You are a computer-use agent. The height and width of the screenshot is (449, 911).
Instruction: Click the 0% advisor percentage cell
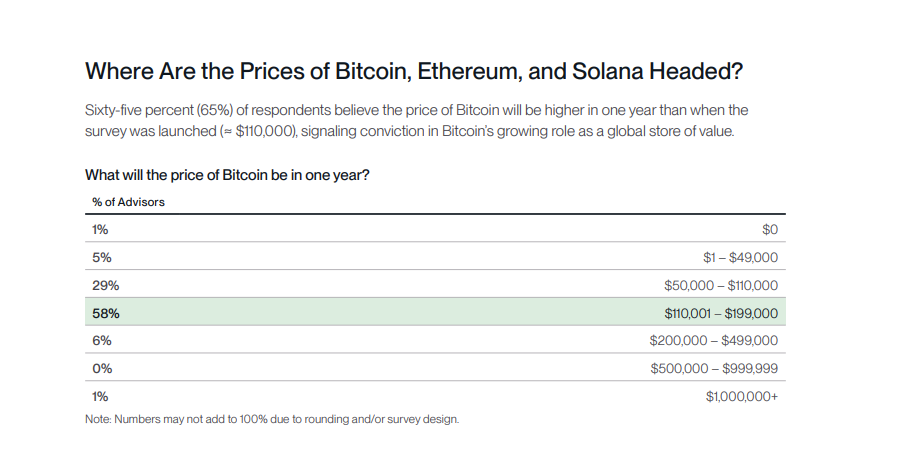point(101,368)
